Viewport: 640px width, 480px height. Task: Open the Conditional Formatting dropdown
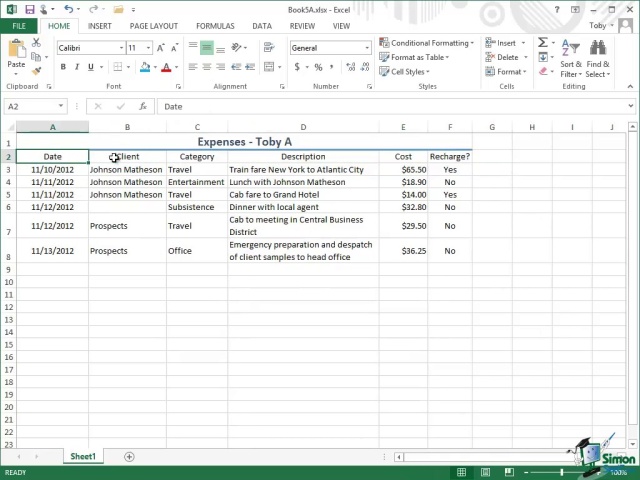tap(427, 43)
